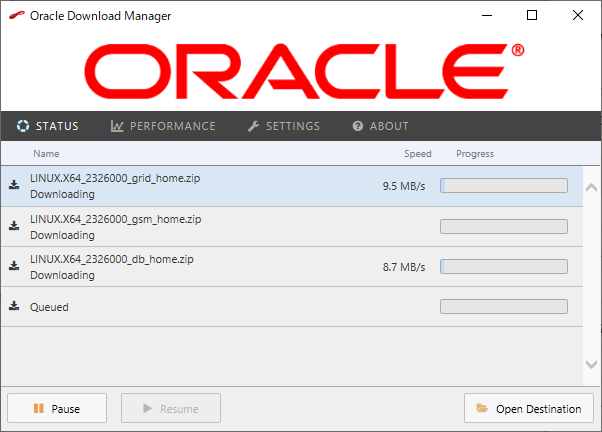Click the 9.5 MB/s speed value
The height and width of the screenshot is (432, 602).
(x=404, y=186)
